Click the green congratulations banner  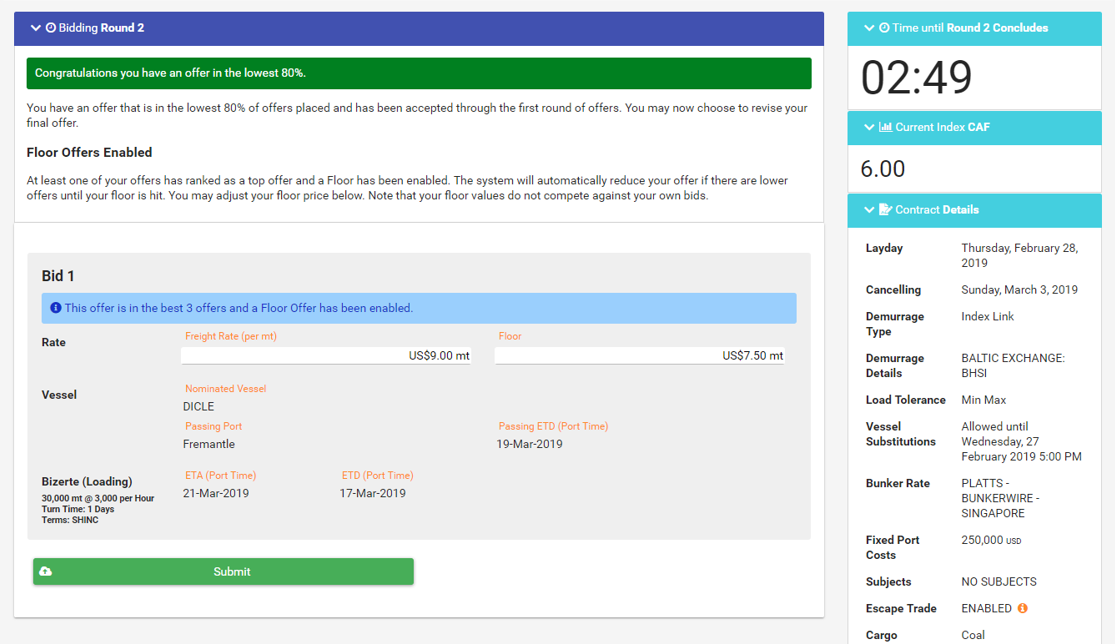(x=418, y=73)
